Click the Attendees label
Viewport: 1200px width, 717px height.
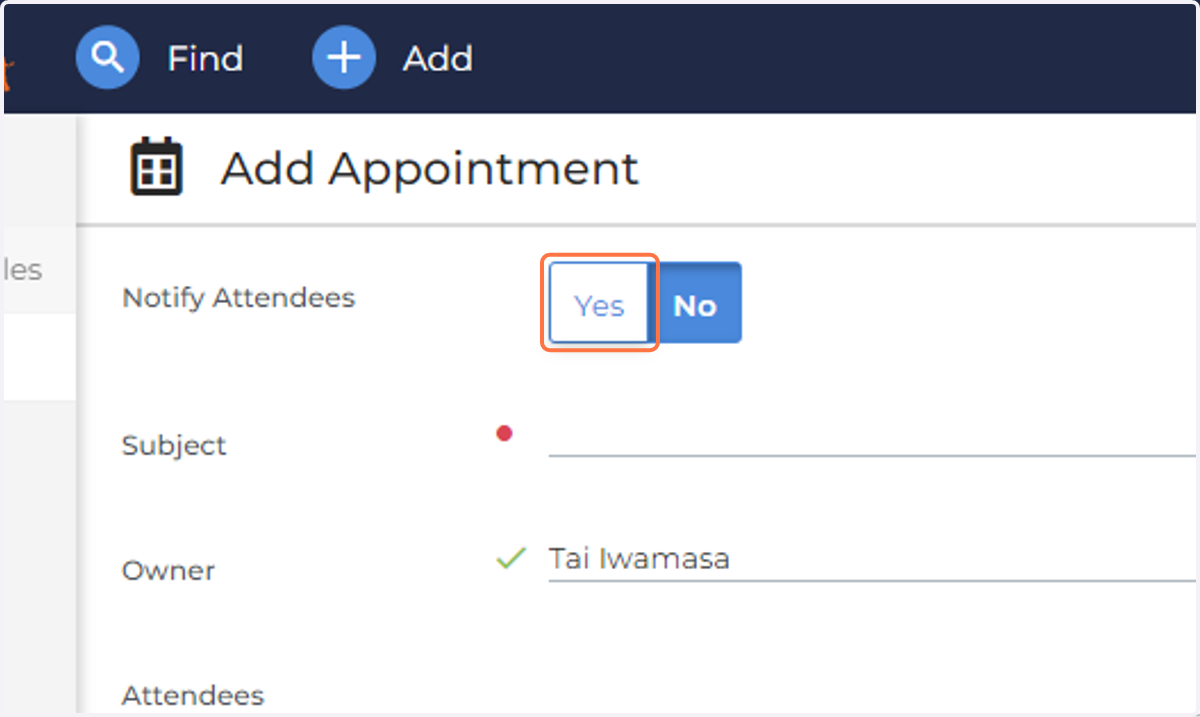pyautogui.click(x=193, y=695)
